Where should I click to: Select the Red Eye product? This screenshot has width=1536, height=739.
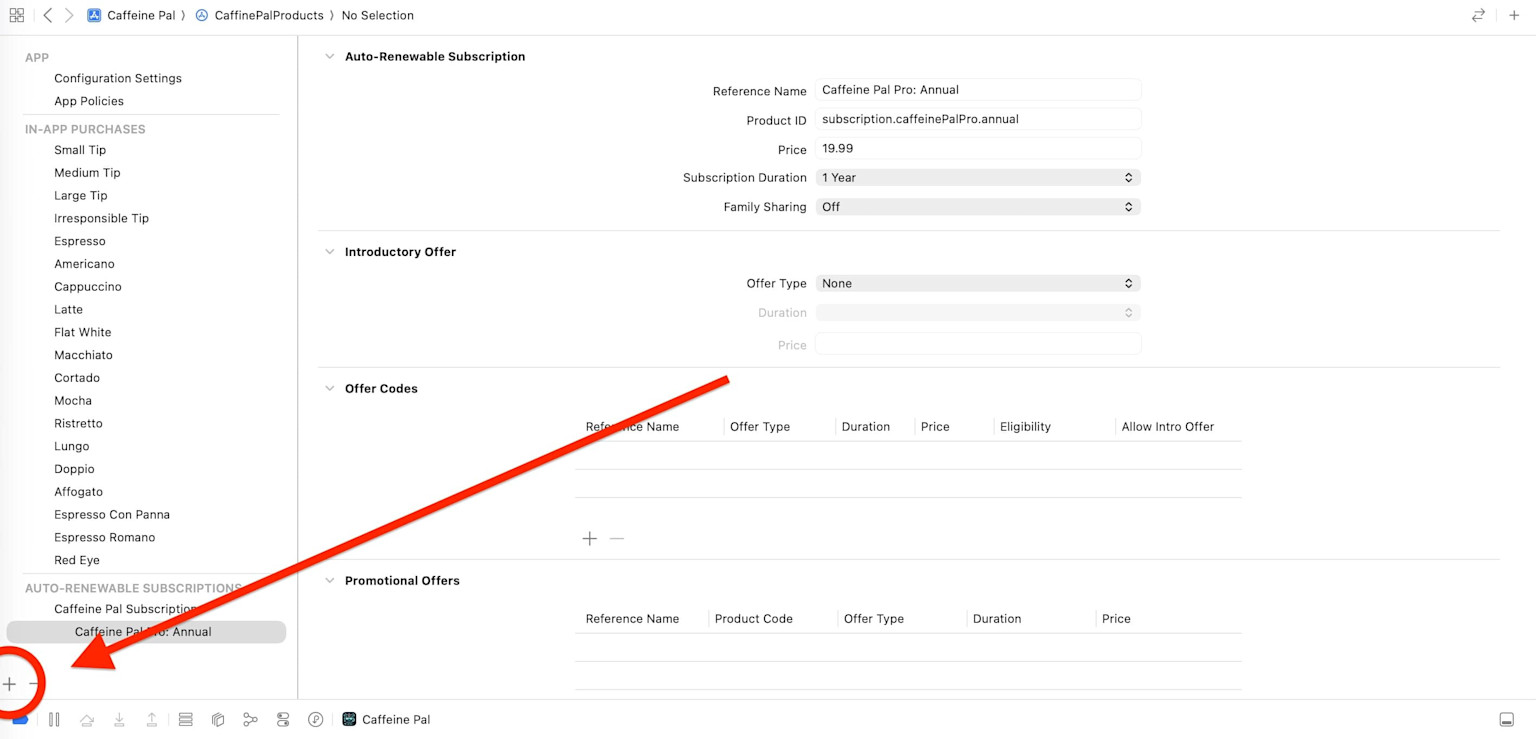pos(77,561)
